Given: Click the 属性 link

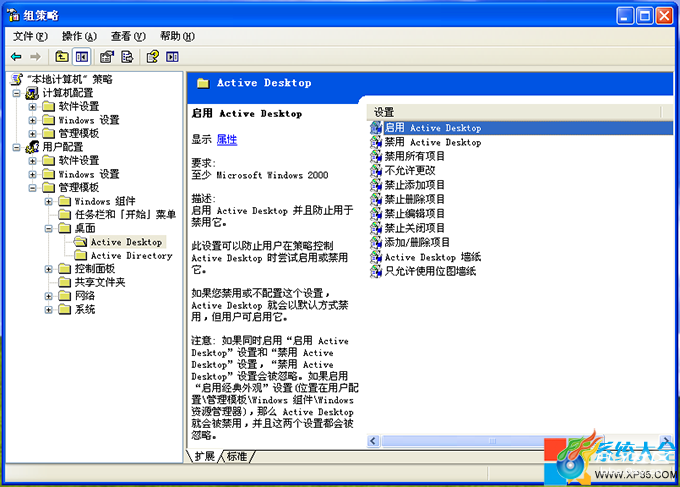Looking at the screenshot, I should tap(227, 139).
